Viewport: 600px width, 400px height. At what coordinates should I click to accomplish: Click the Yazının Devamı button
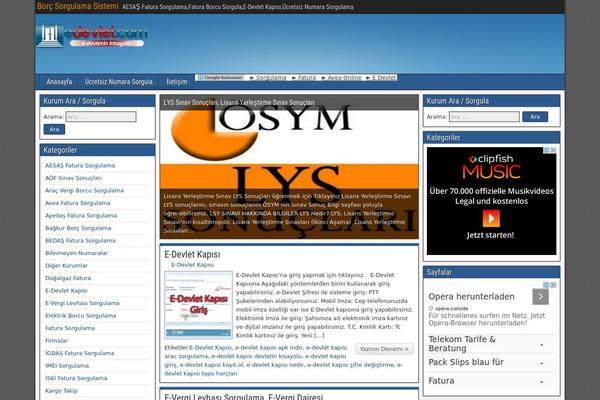[x=384, y=349]
